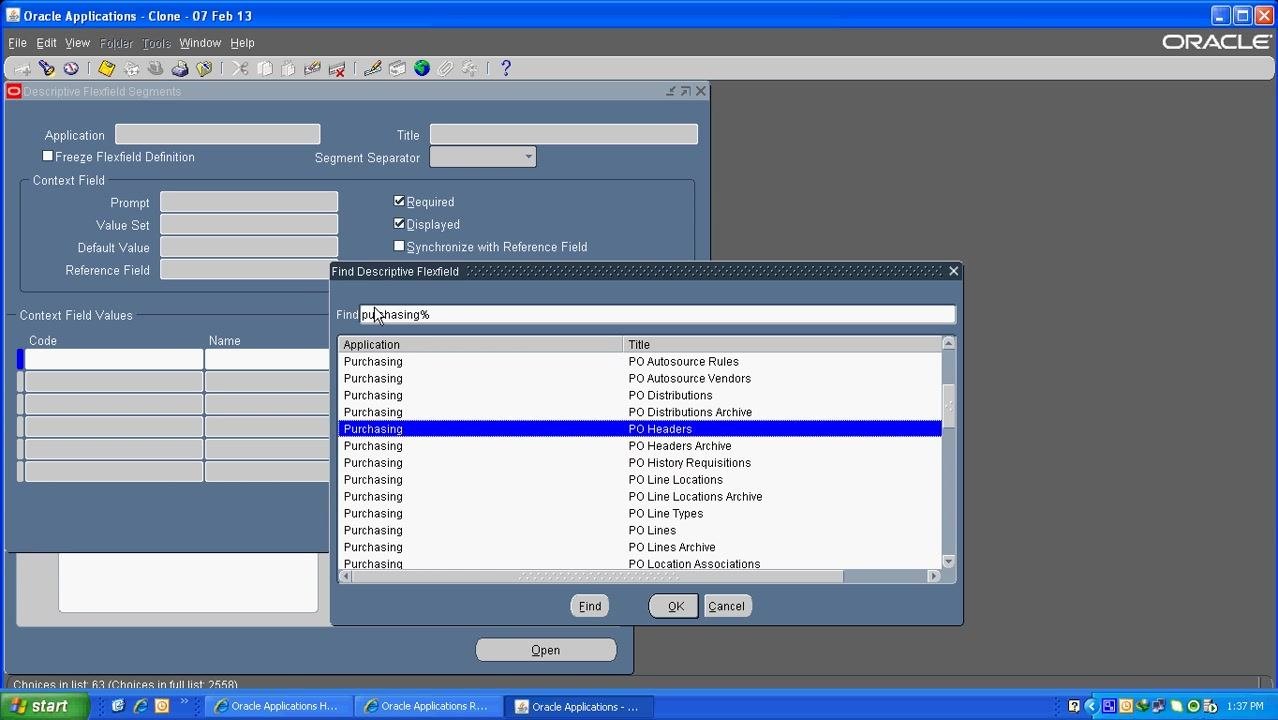Viewport: 1278px width, 720px height.
Task: Click the Internet Explorer quick launch icon
Action: (x=140, y=706)
